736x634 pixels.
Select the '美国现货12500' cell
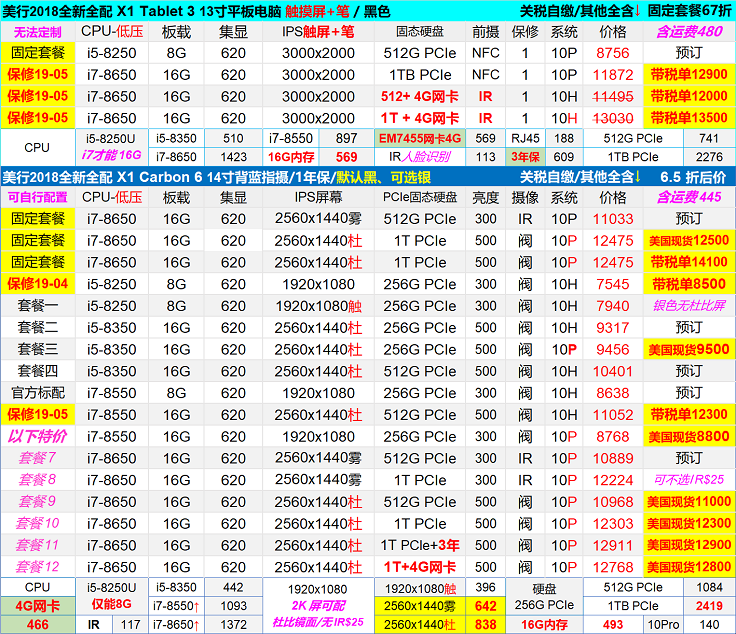tap(689, 241)
